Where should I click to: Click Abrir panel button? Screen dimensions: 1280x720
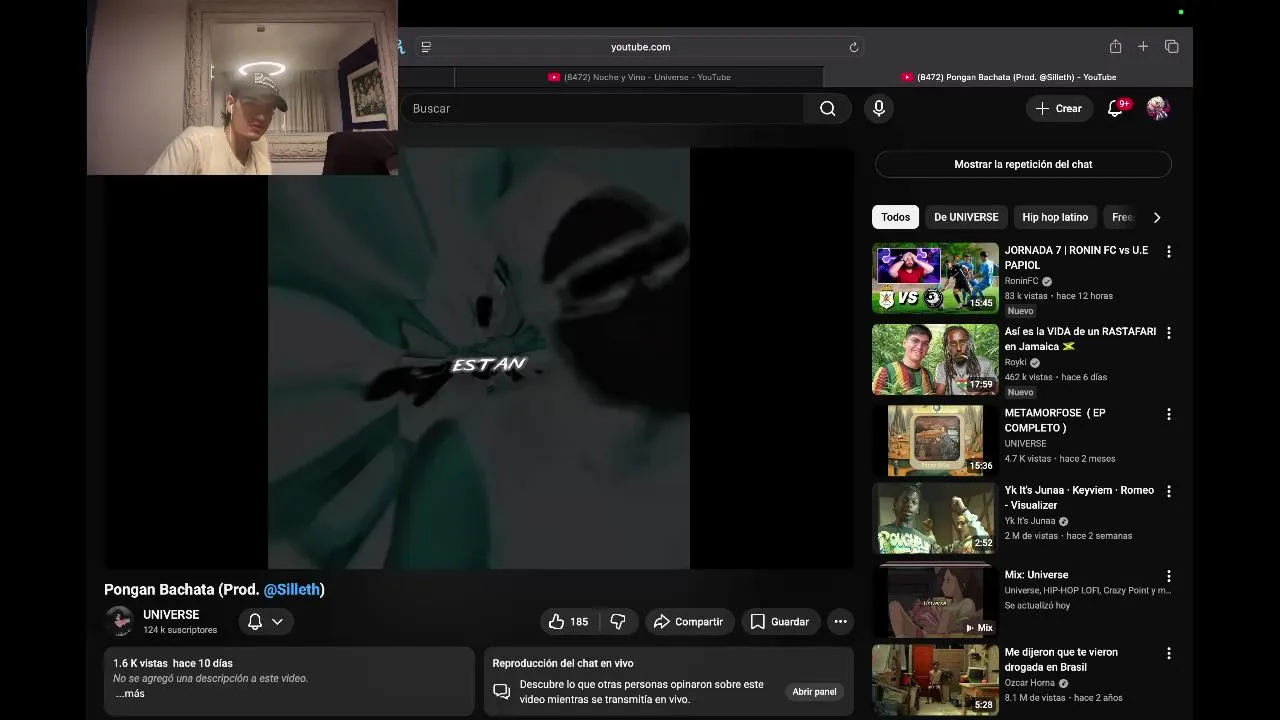pos(814,692)
